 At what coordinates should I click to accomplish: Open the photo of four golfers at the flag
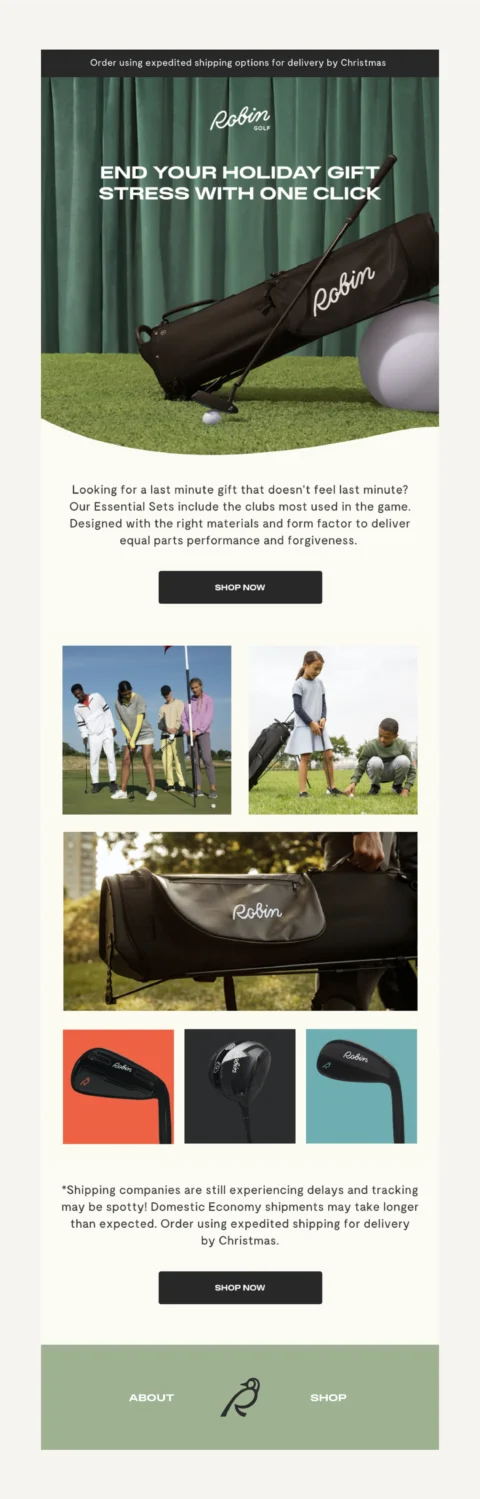[x=147, y=730]
